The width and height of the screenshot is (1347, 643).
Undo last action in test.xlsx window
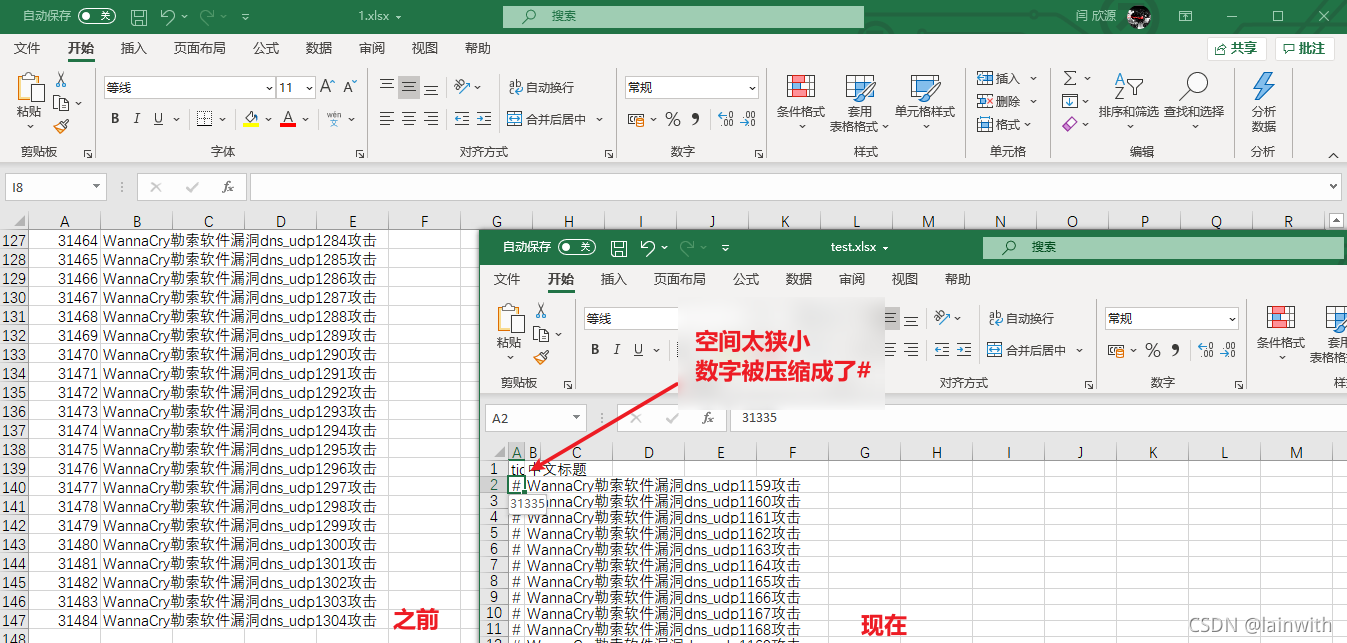pos(648,247)
